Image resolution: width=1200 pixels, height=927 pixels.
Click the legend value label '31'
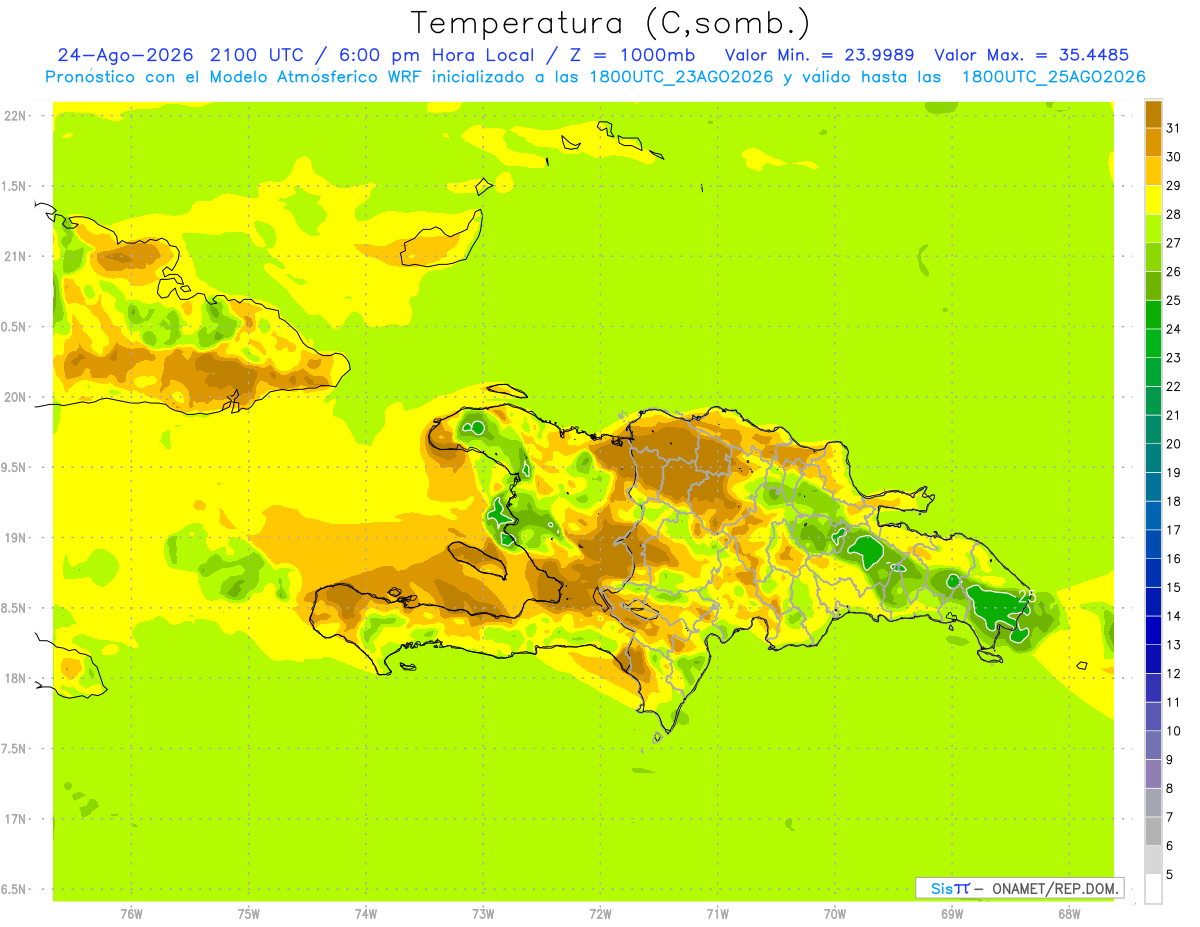tap(1174, 128)
